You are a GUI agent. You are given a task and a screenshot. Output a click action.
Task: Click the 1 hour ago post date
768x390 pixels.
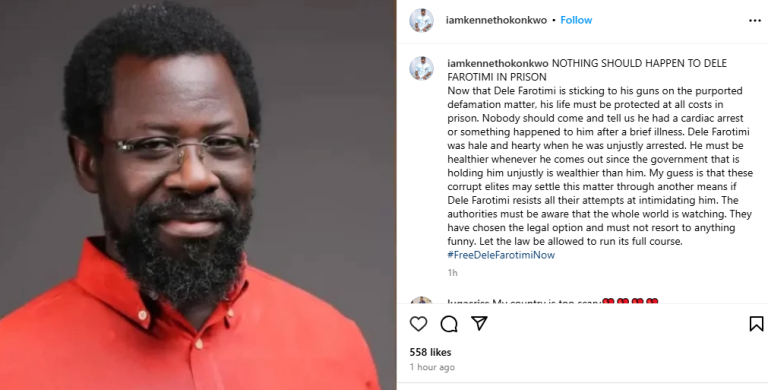[432, 367]
